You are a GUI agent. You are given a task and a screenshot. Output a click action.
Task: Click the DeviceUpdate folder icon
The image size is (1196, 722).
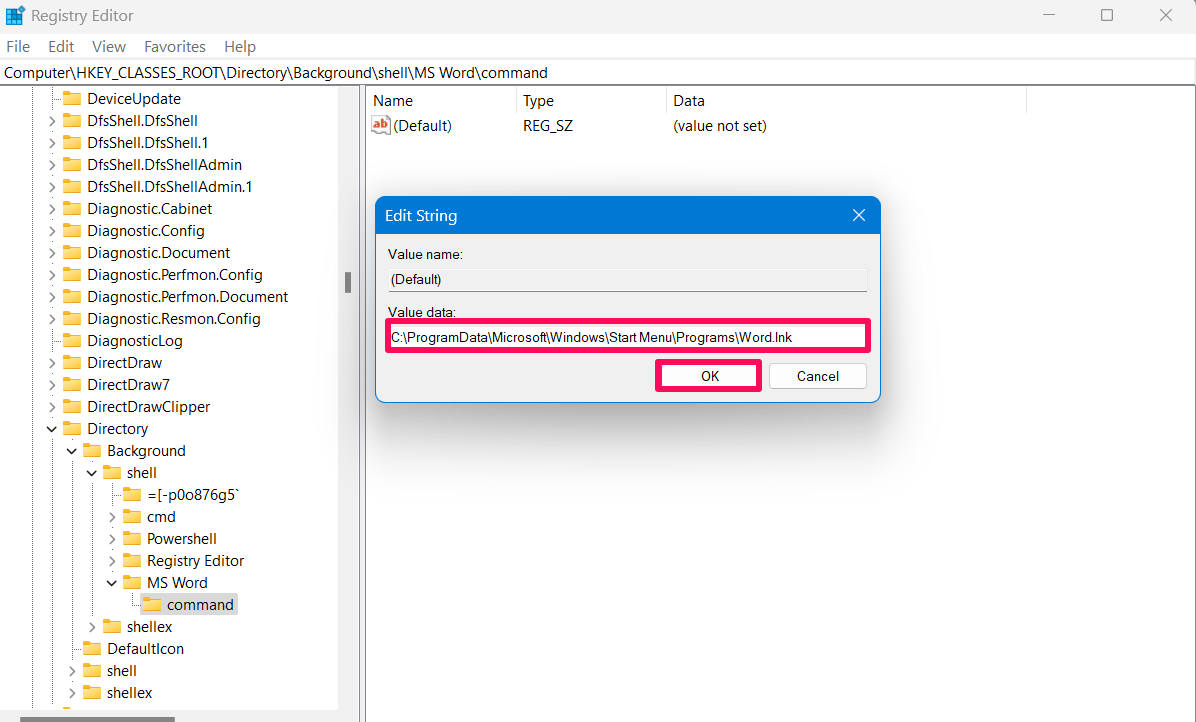click(x=72, y=98)
